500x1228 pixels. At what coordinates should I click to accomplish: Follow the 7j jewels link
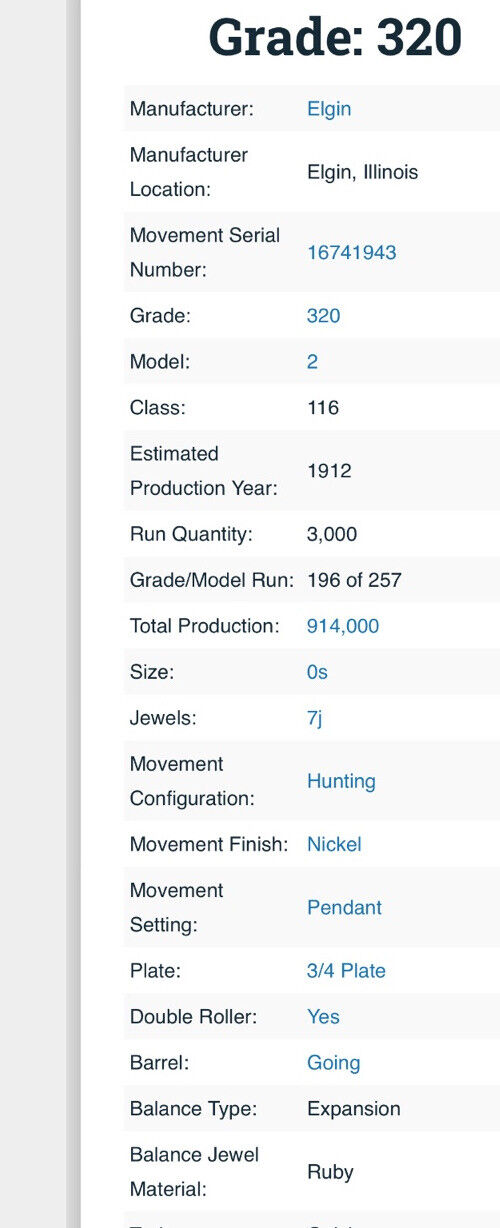point(315,718)
